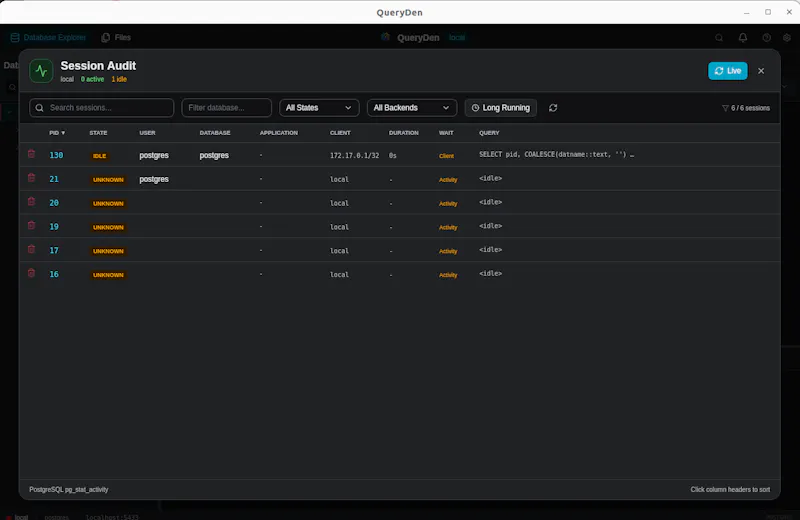
Task: Open the help icon in header
Action: coord(766,38)
